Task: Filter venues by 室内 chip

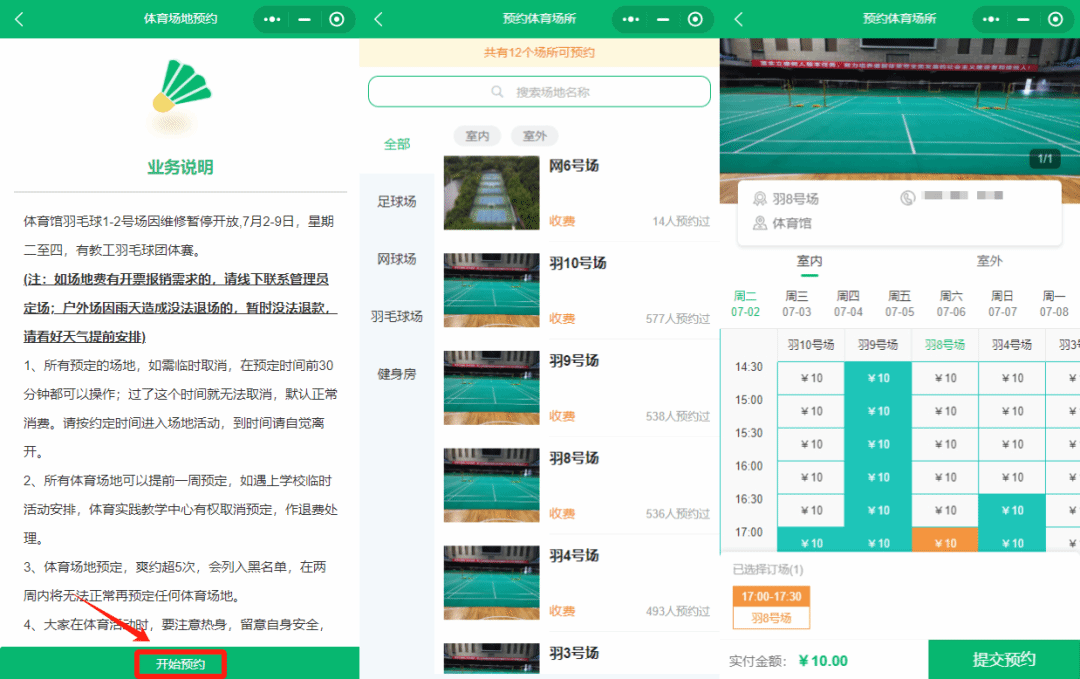Action: 477,136
